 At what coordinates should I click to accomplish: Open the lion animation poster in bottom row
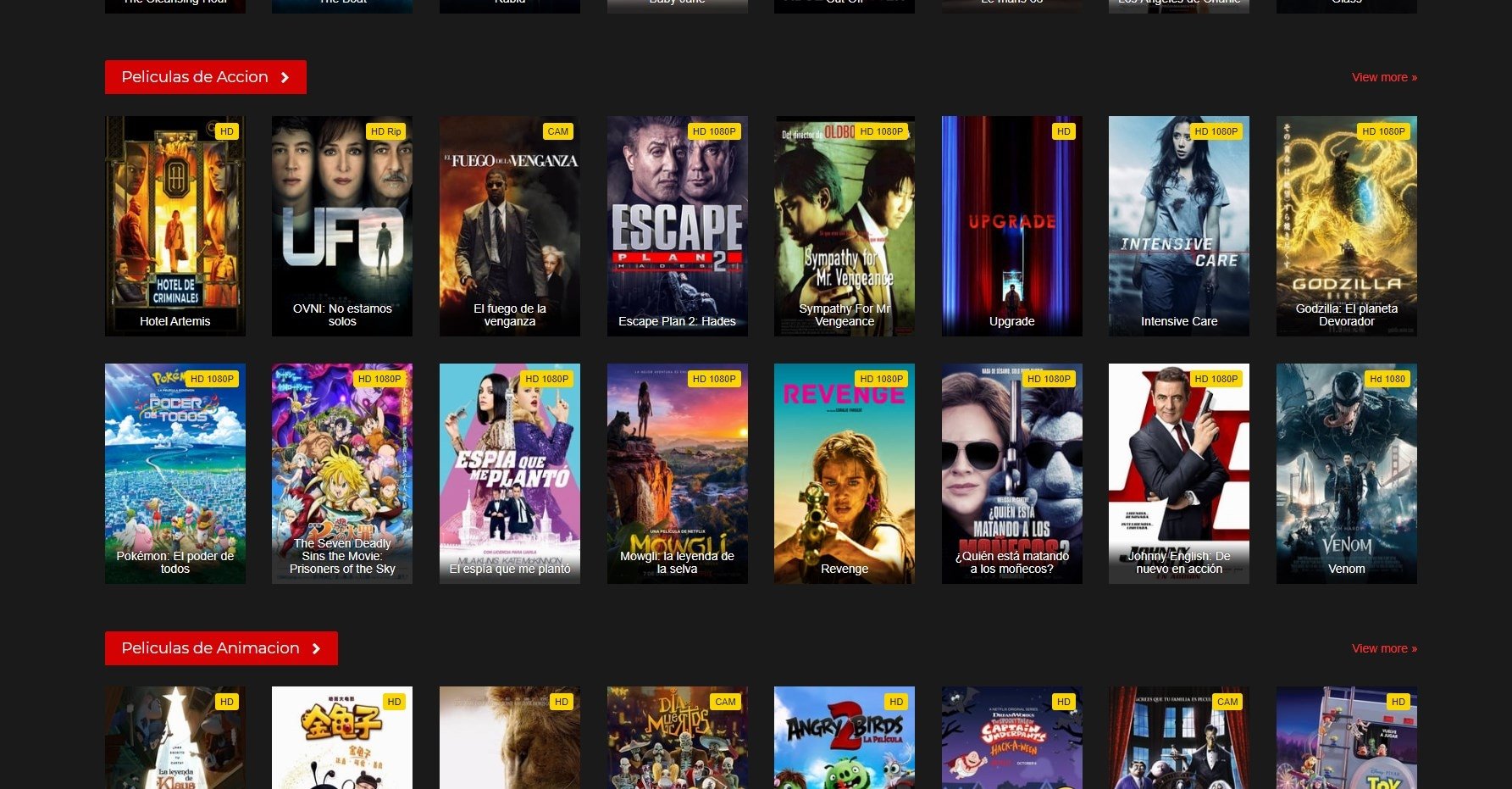pyautogui.click(x=510, y=737)
